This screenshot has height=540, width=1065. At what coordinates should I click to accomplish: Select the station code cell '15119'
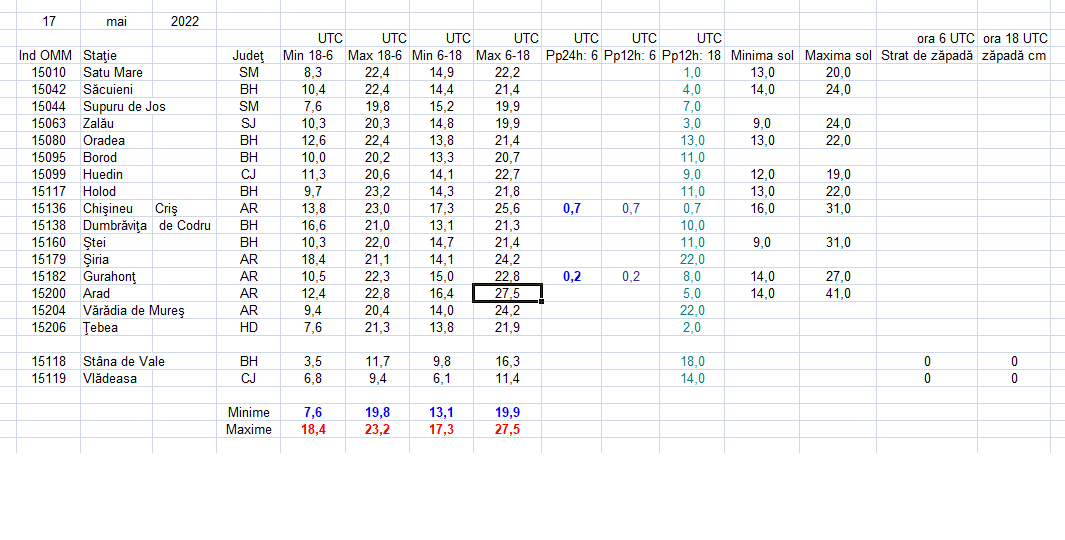[x=48, y=378]
